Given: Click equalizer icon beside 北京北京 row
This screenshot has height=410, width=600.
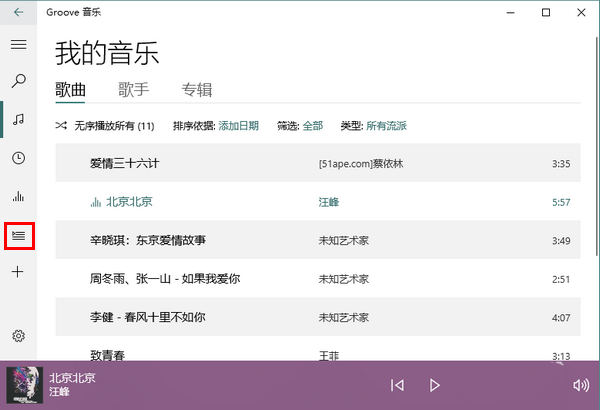Looking at the screenshot, I should (x=96, y=202).
